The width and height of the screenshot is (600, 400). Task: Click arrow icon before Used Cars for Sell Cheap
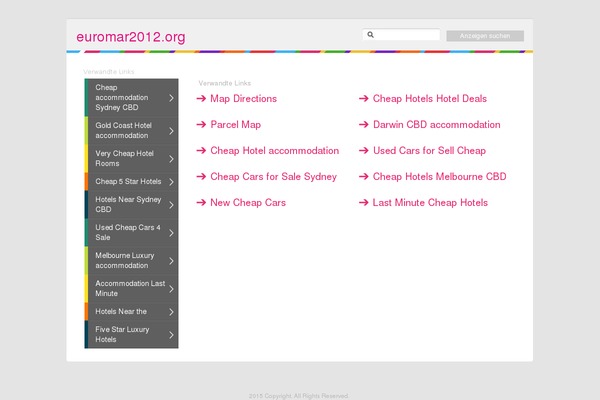364,151
